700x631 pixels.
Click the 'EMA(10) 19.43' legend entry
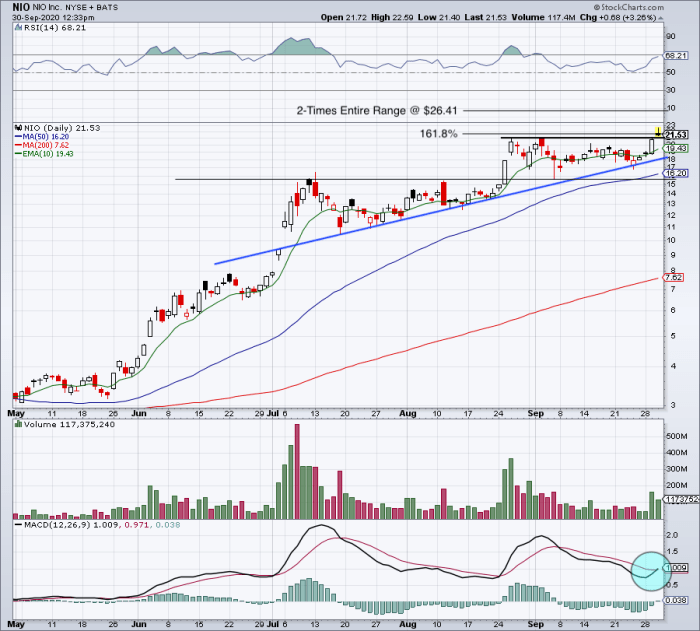[49, 154]
